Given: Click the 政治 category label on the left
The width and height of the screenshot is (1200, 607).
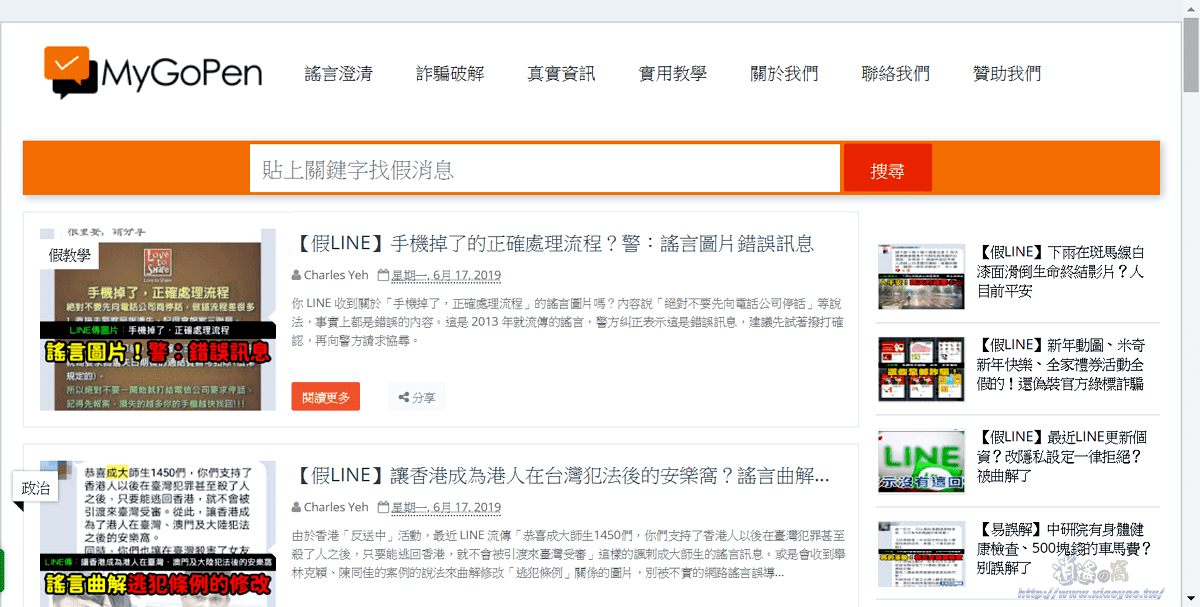Looking at the screenshot, I should pyautogui.click(x=33, y=489).
